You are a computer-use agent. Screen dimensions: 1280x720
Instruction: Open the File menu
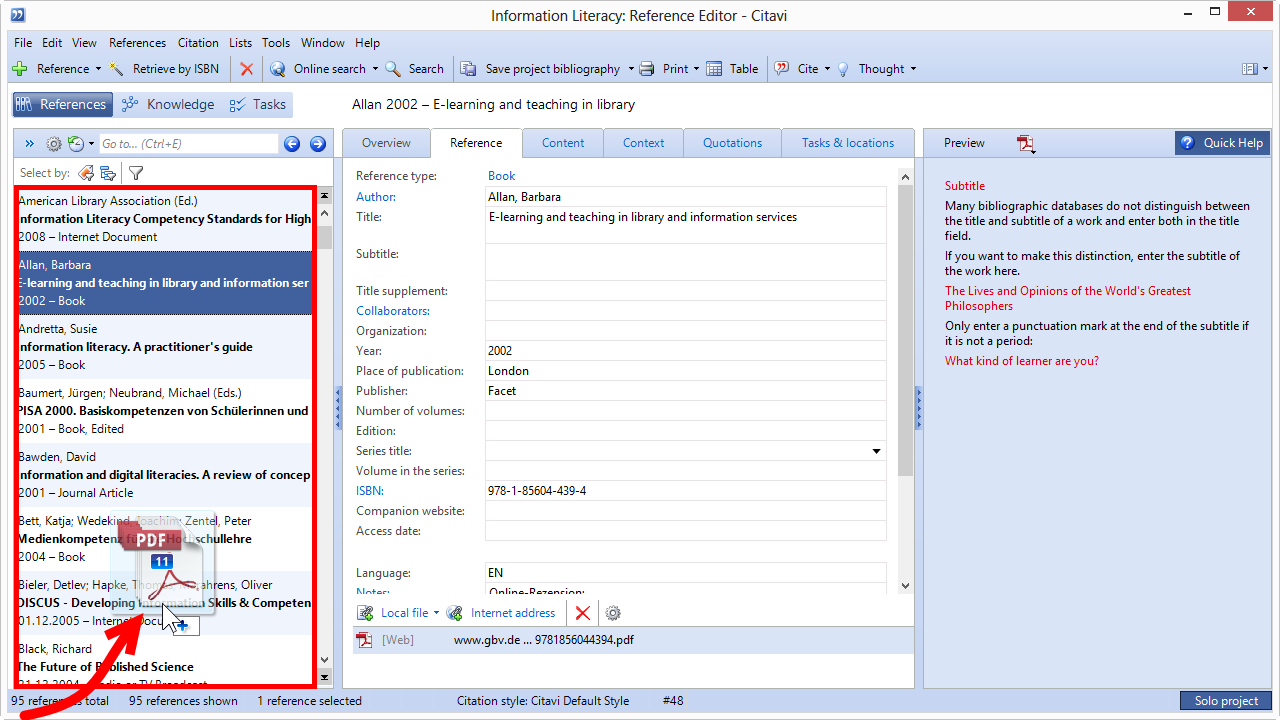23,43
